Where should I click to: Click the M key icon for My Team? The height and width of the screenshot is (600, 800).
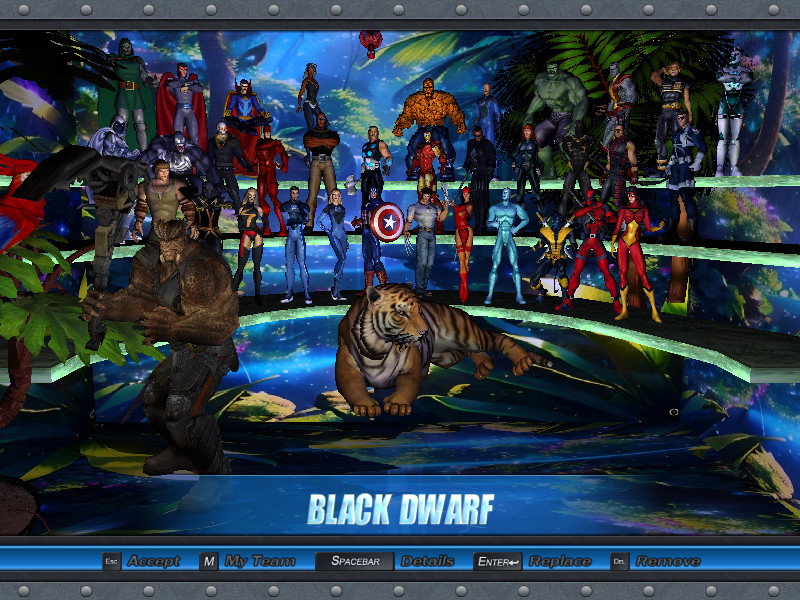pyautogui.click(x=209, y=561)
